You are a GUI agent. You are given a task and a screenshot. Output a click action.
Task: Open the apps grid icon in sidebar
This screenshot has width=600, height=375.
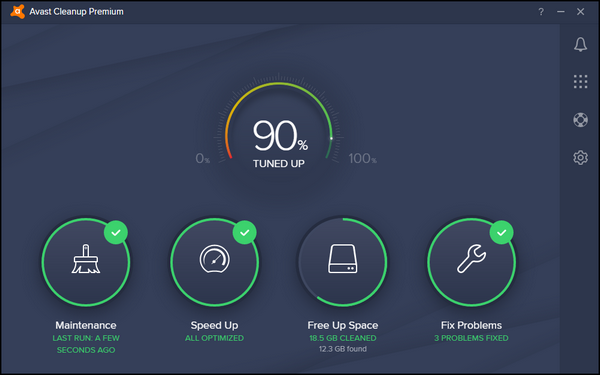(x=580, y=82)
